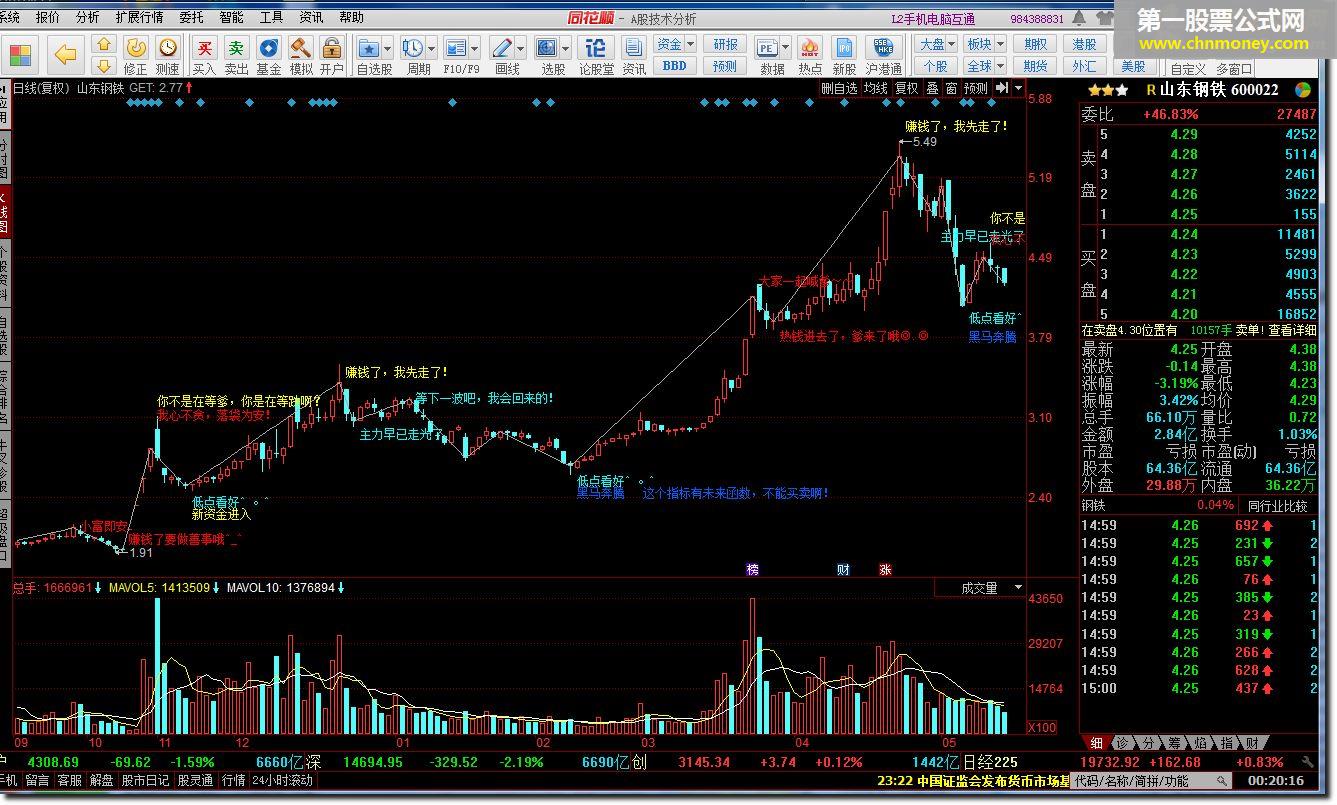Viewport: 1337px width, 805px height.
Task: Expand the 选股 dropdown arrow
Action: [x=566, y=49]
